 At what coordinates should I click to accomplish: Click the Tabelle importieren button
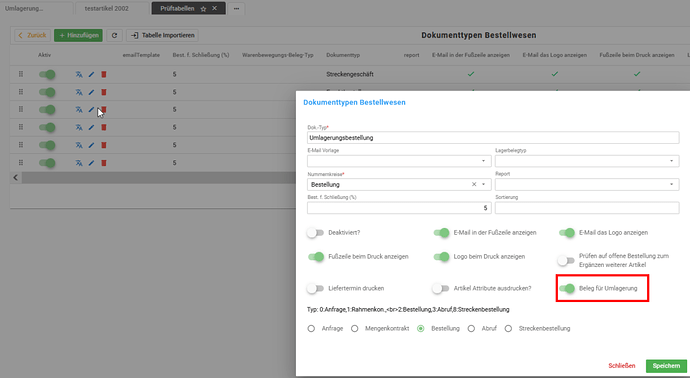pyautogui.click(x=163, y=35)
